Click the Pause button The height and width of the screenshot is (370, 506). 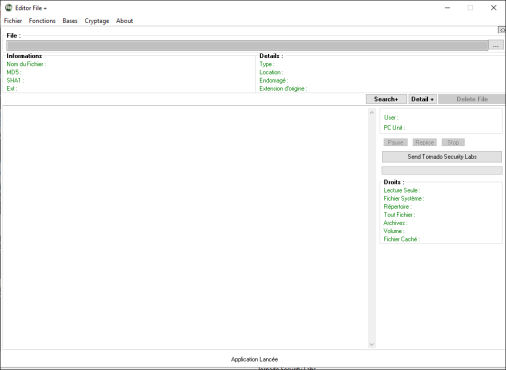click(396, 142)
